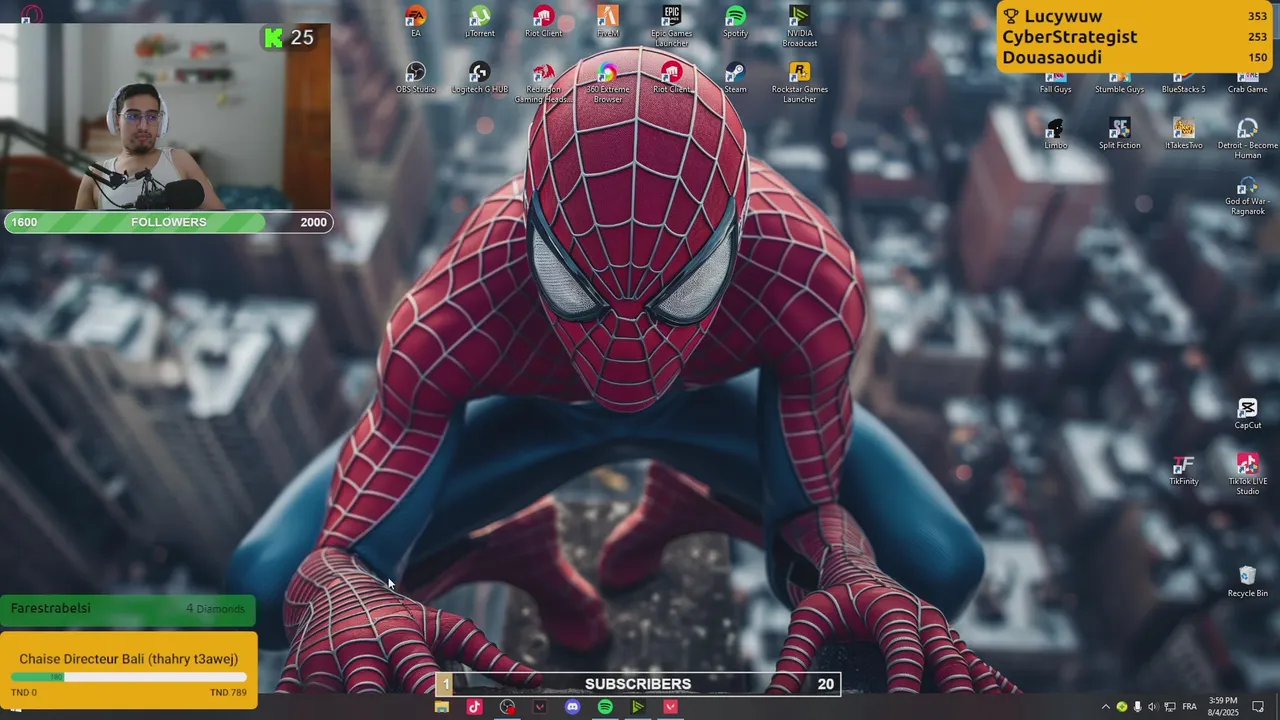1280x720 pixels.
Task: Change FRA keyboard language
Action: (x=1190, y=707)
